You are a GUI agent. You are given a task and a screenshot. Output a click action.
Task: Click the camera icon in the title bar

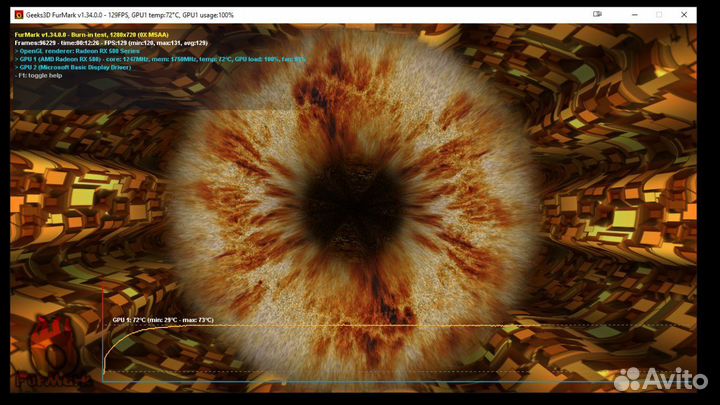click(x=597, y=15)
